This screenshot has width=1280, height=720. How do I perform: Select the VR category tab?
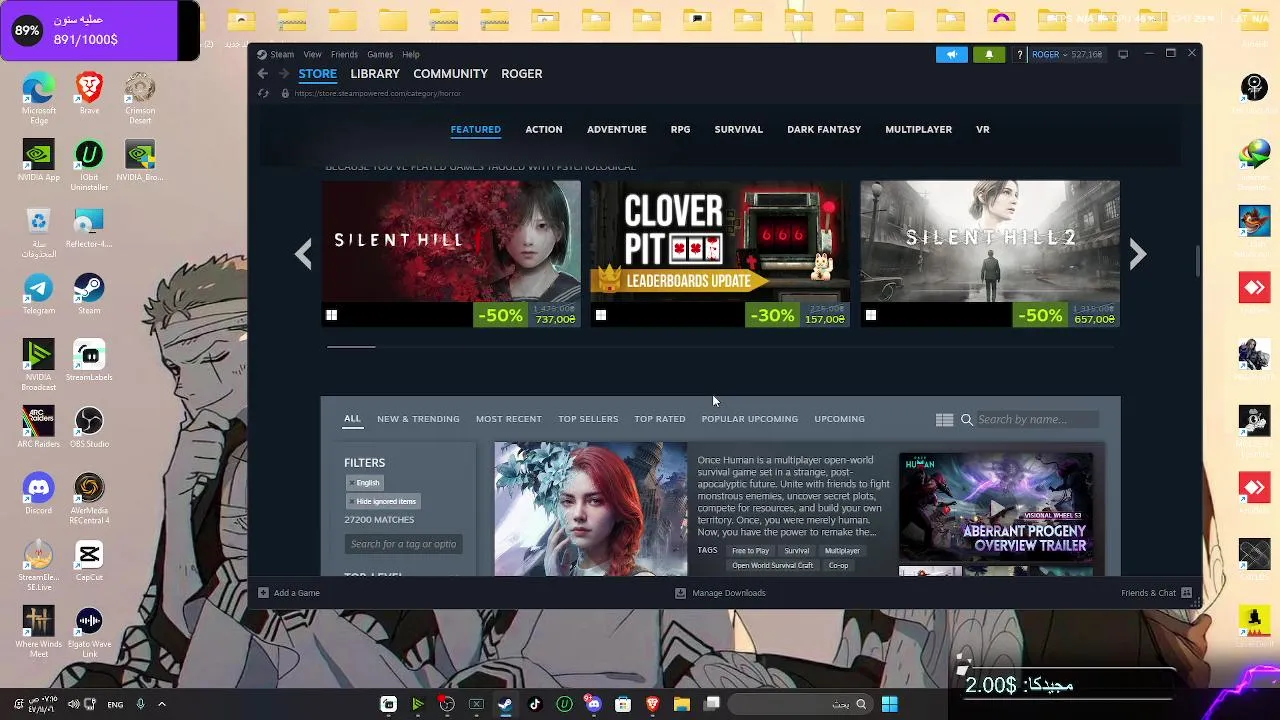983,129
